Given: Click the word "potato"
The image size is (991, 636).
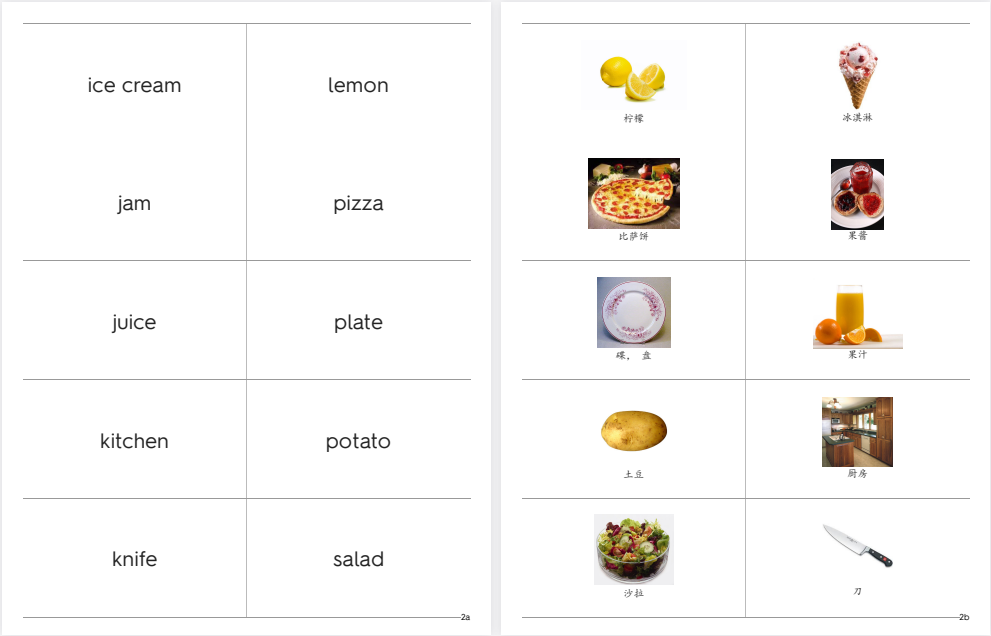Looking at the screenshot, I should [358, 441].
